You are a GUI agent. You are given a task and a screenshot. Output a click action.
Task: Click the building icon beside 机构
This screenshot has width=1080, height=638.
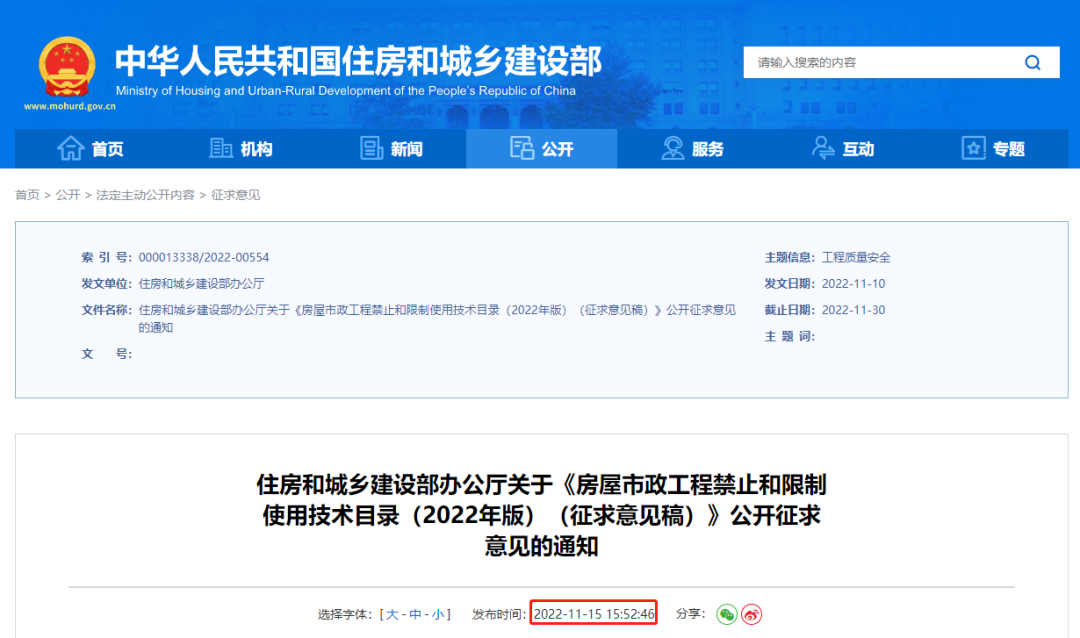tap(222, 147)
